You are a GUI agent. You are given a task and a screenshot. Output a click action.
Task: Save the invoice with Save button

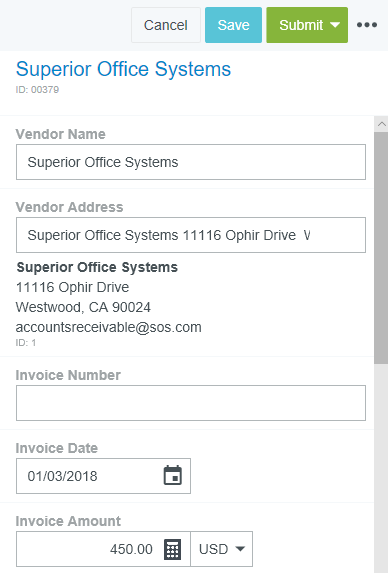(233, 25)
